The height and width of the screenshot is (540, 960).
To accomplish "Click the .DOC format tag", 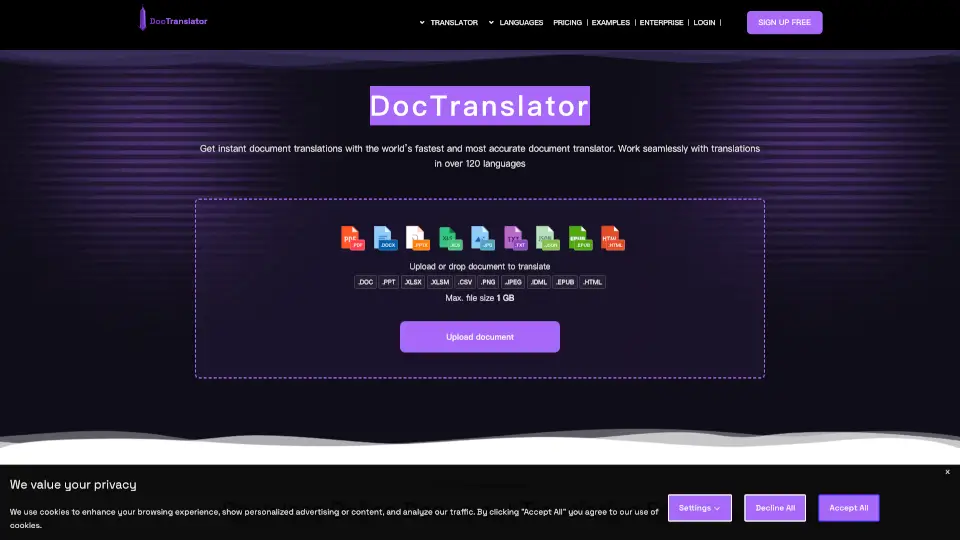I will 366,282.
